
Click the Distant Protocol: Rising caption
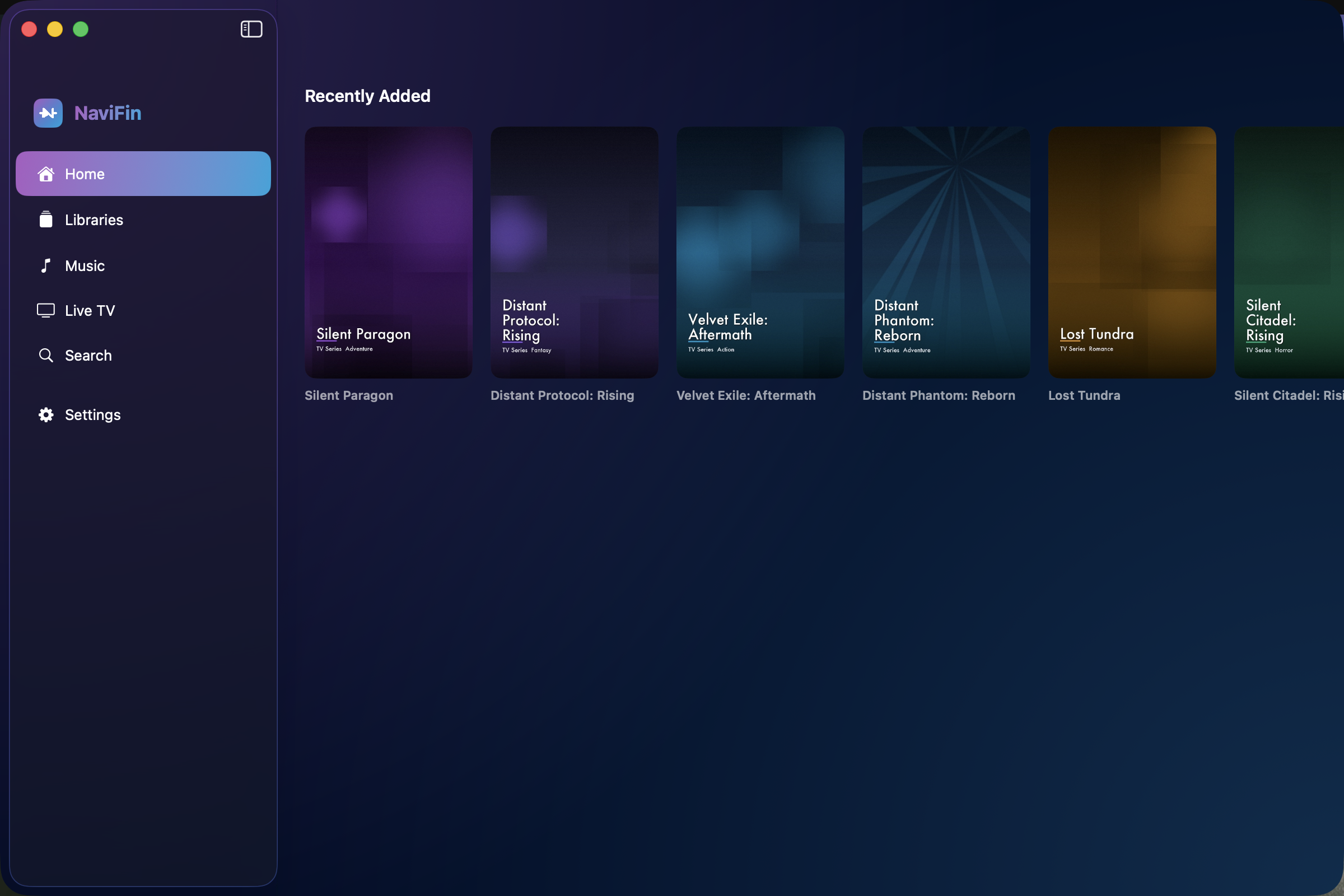coord(562,395)
